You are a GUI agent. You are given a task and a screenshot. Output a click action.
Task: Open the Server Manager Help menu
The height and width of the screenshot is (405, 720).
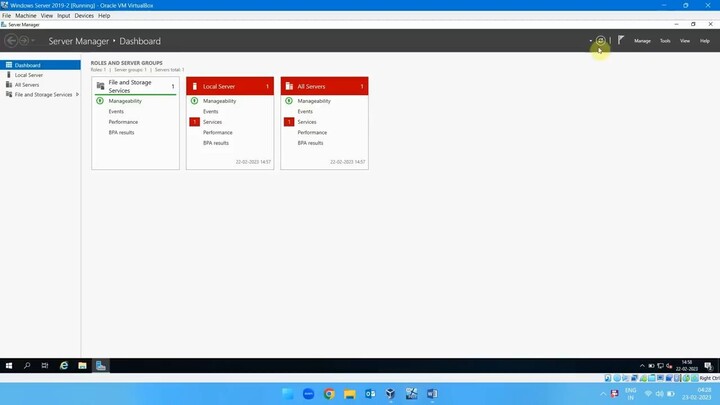(704, 41)
